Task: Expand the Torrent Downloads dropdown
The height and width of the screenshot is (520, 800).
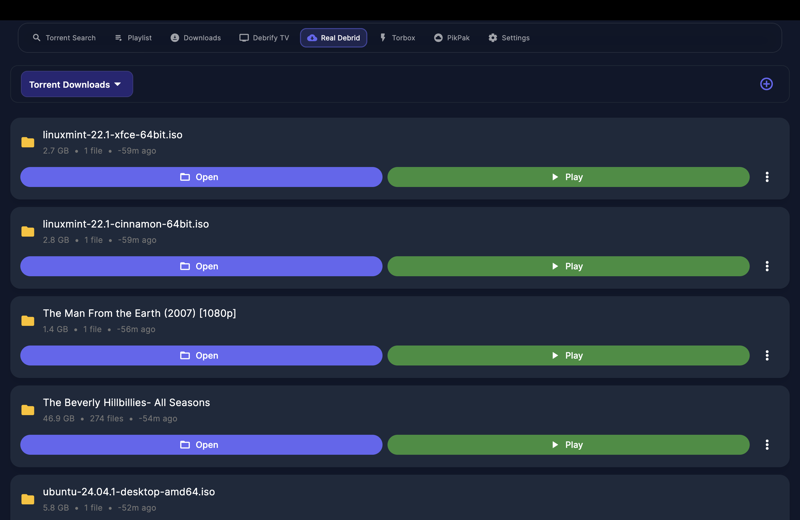Action: coord(77,85)
